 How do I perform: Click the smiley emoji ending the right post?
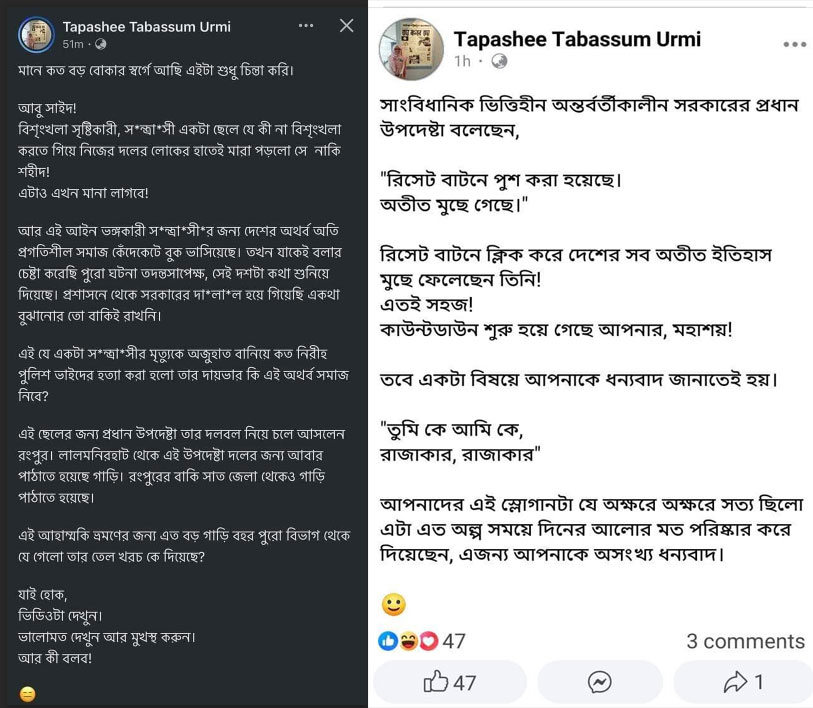pos(394,604)
